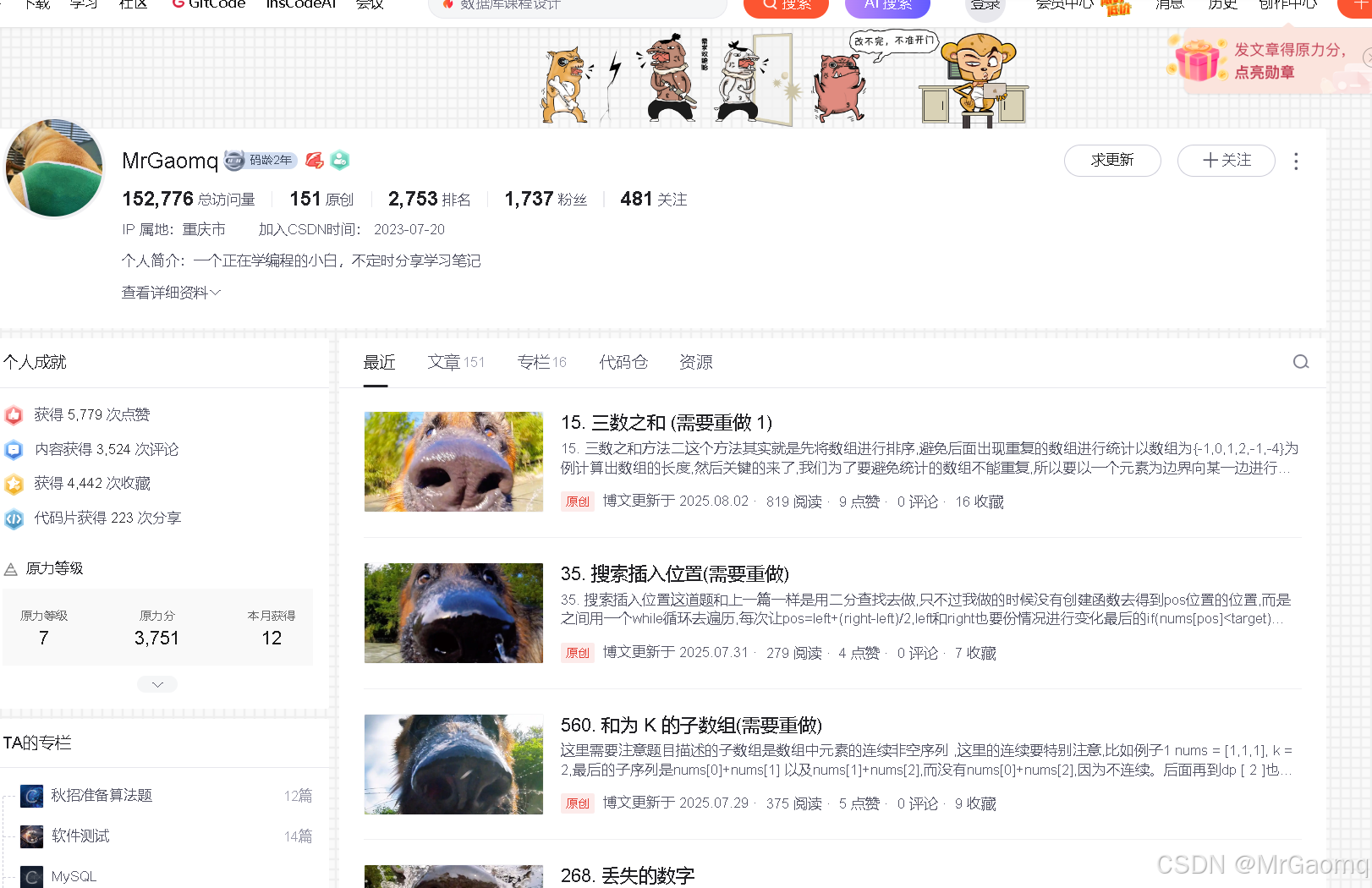Click thumbnail of 三数之和 article
Viewport: 1372px width, 888px height.
[453, 462]
